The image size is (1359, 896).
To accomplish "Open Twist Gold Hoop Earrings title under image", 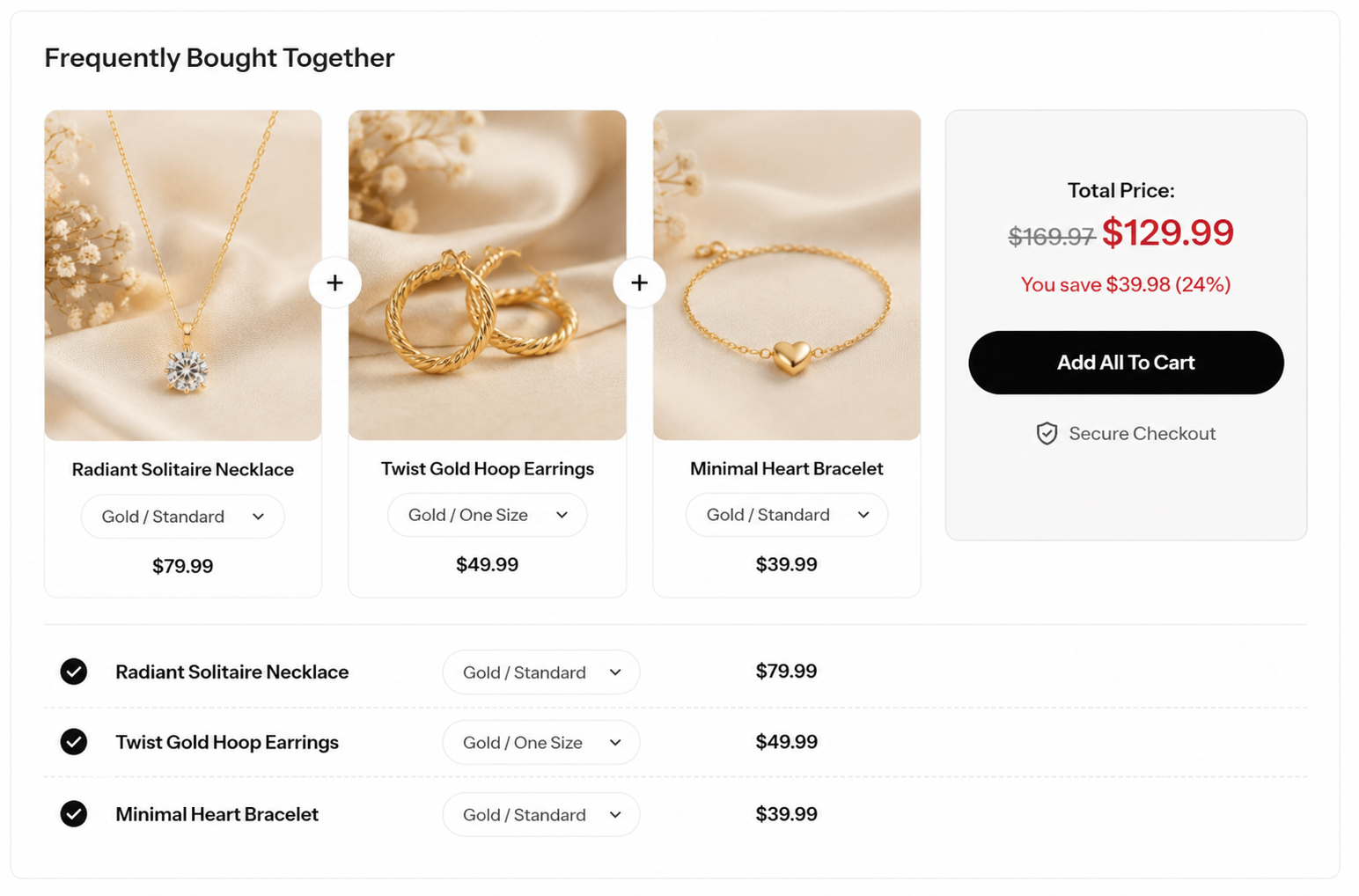I will pyautogui.click(x=488, y=468).
